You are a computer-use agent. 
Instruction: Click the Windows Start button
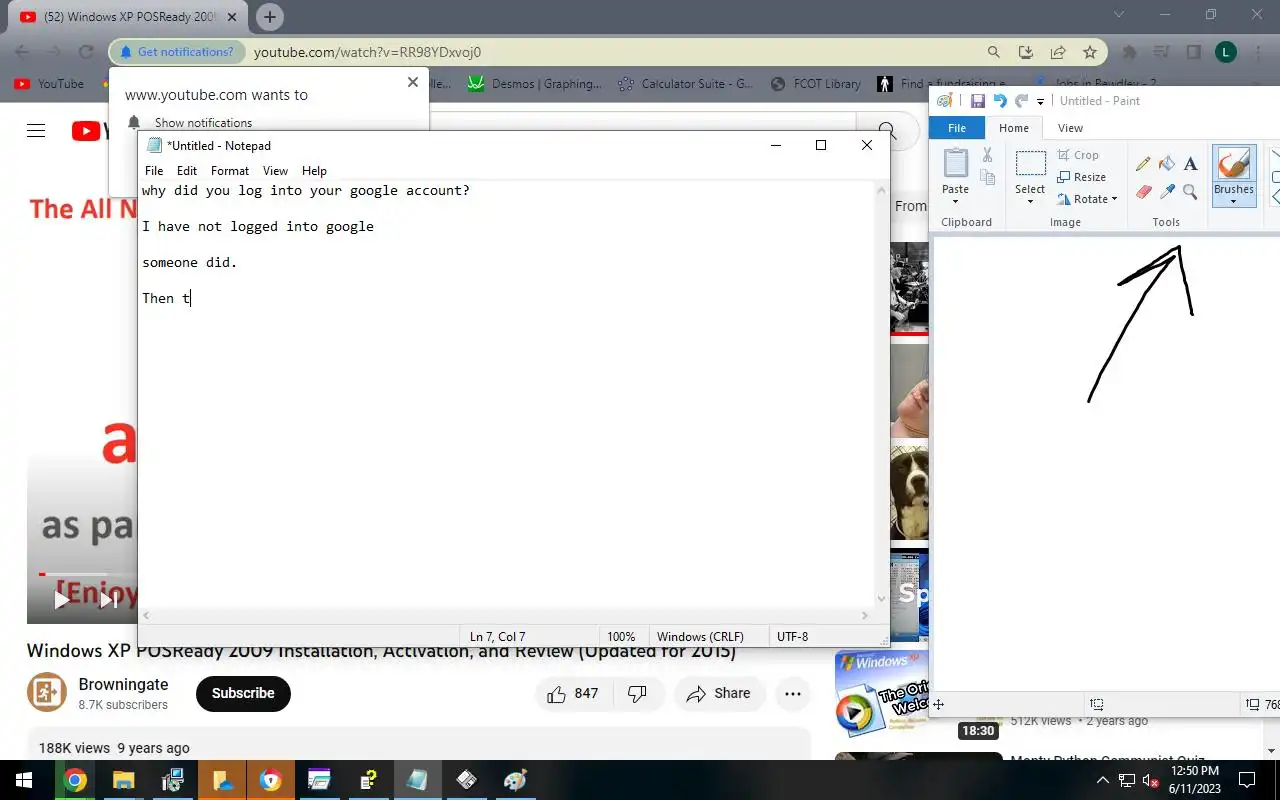[23, 780]
